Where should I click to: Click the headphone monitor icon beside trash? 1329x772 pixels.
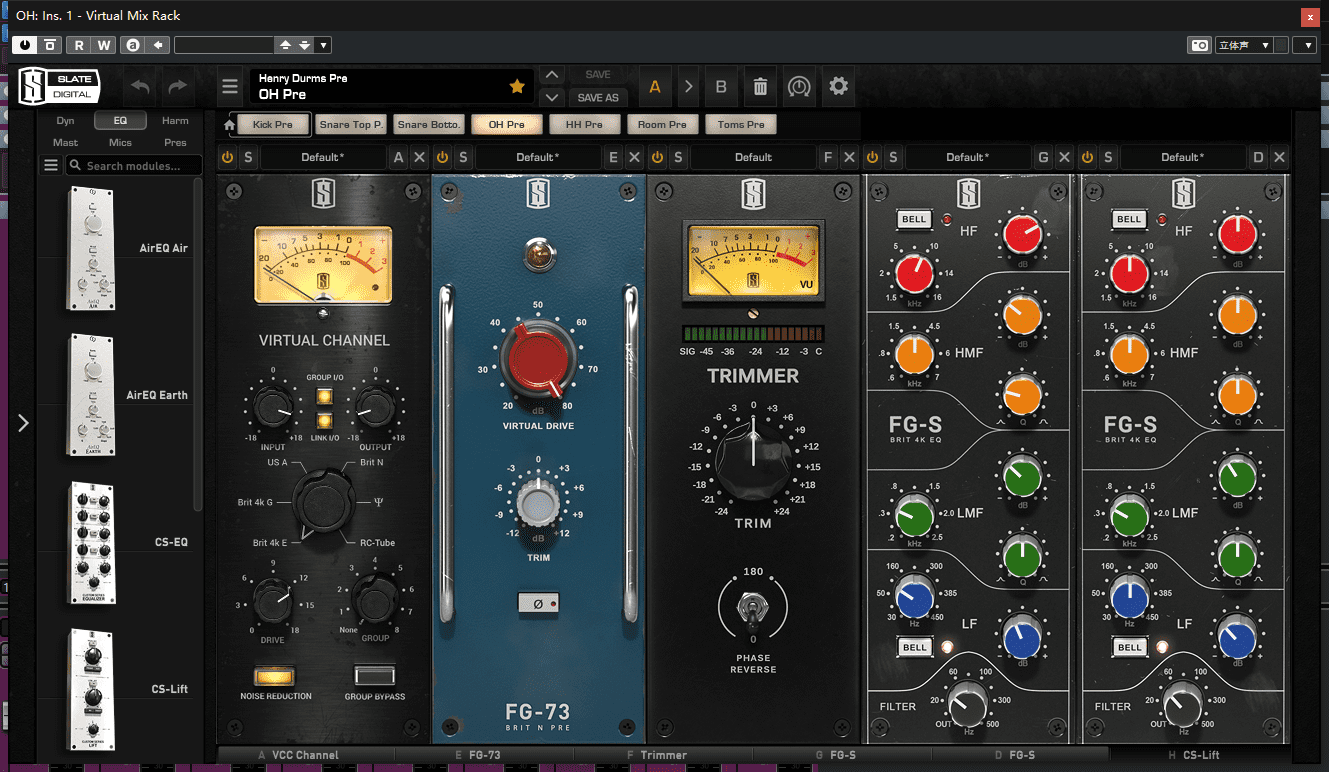tap(798, 87)
